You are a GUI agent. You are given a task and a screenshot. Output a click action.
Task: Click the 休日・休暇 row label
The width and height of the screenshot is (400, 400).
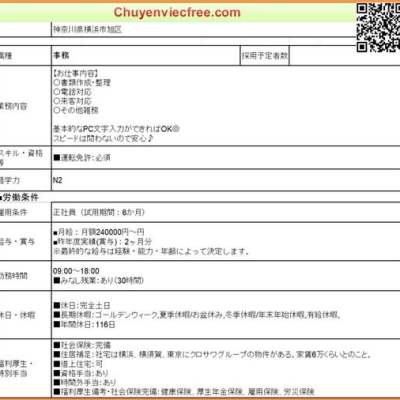coord(17,315)
